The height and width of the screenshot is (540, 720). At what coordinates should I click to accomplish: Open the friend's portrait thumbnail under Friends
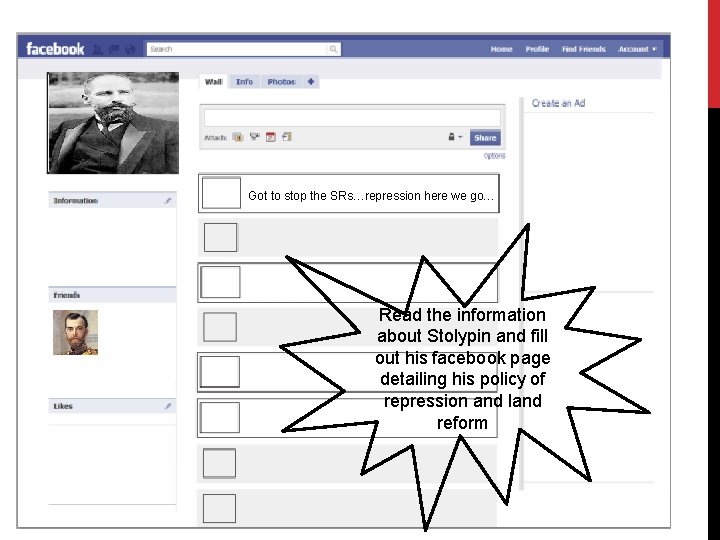(75, 332)
